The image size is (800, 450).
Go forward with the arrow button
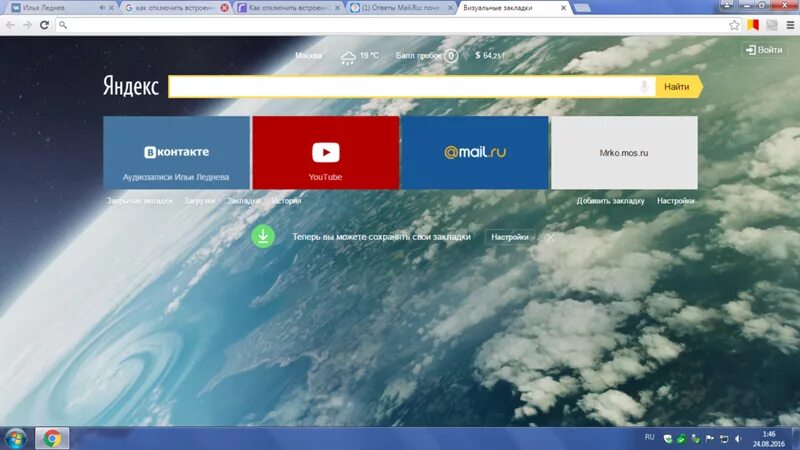click(27, 24)
